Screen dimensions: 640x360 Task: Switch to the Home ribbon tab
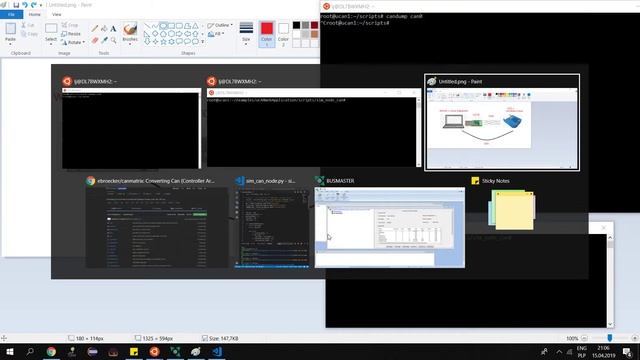[35, 14]
